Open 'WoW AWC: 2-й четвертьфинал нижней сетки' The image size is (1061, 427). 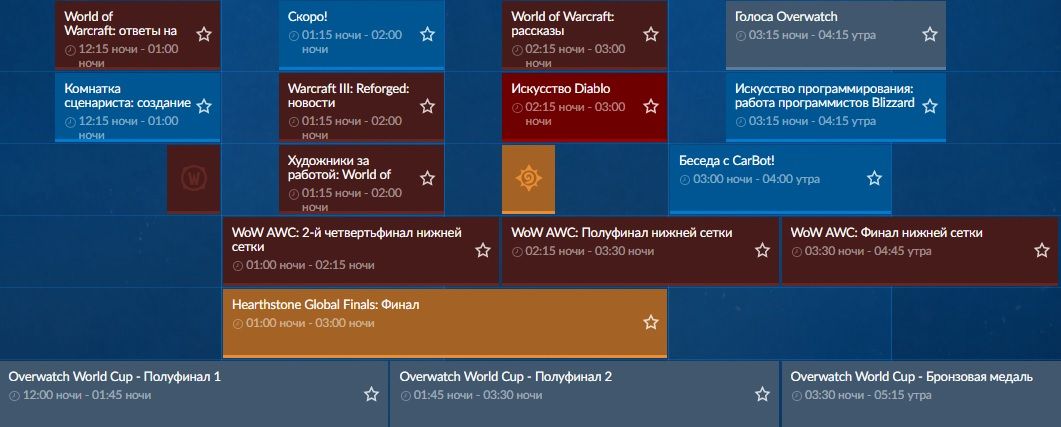click(x=361, y=250)
